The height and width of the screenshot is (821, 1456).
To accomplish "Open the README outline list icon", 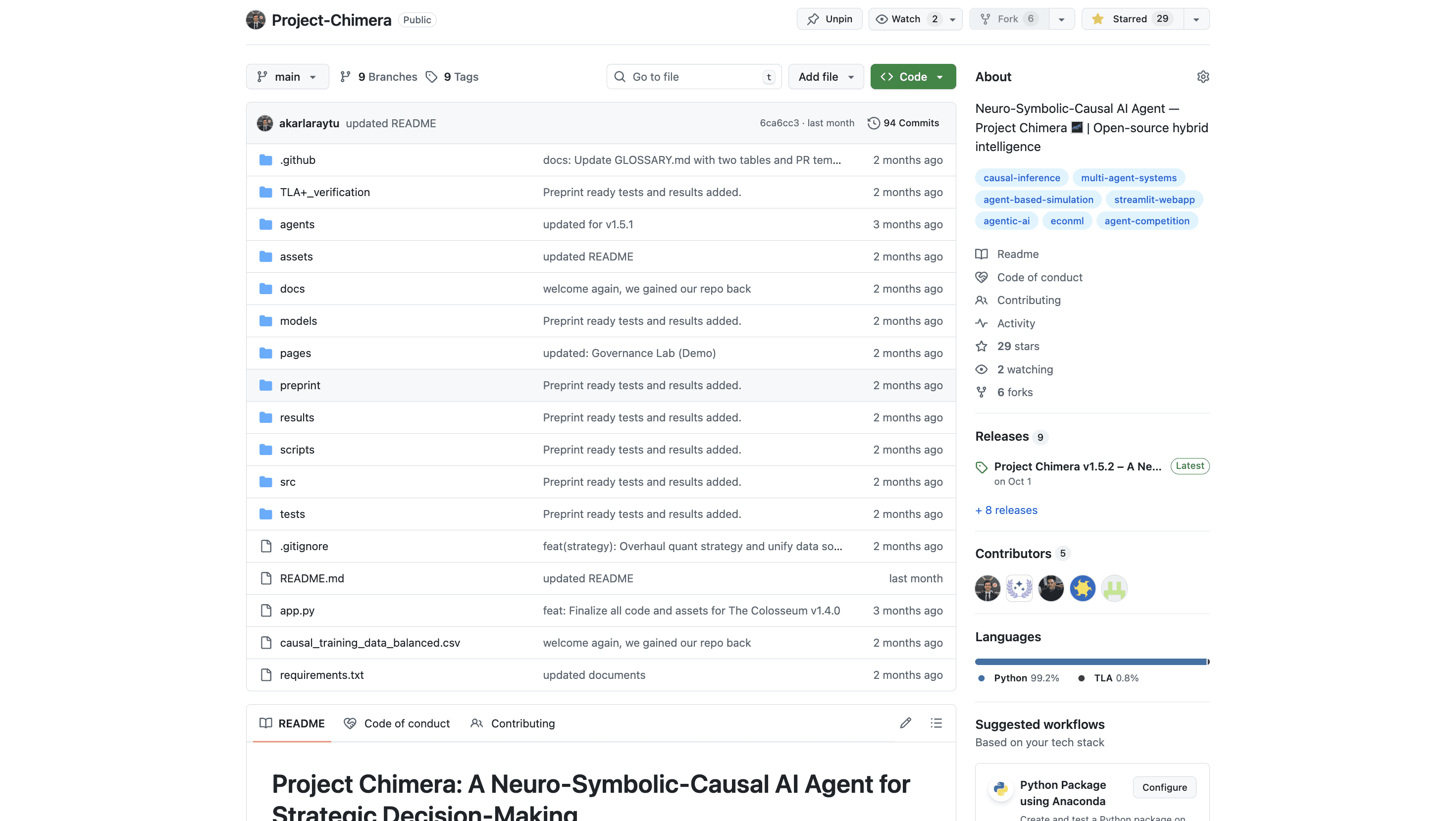I will (936, 722).
